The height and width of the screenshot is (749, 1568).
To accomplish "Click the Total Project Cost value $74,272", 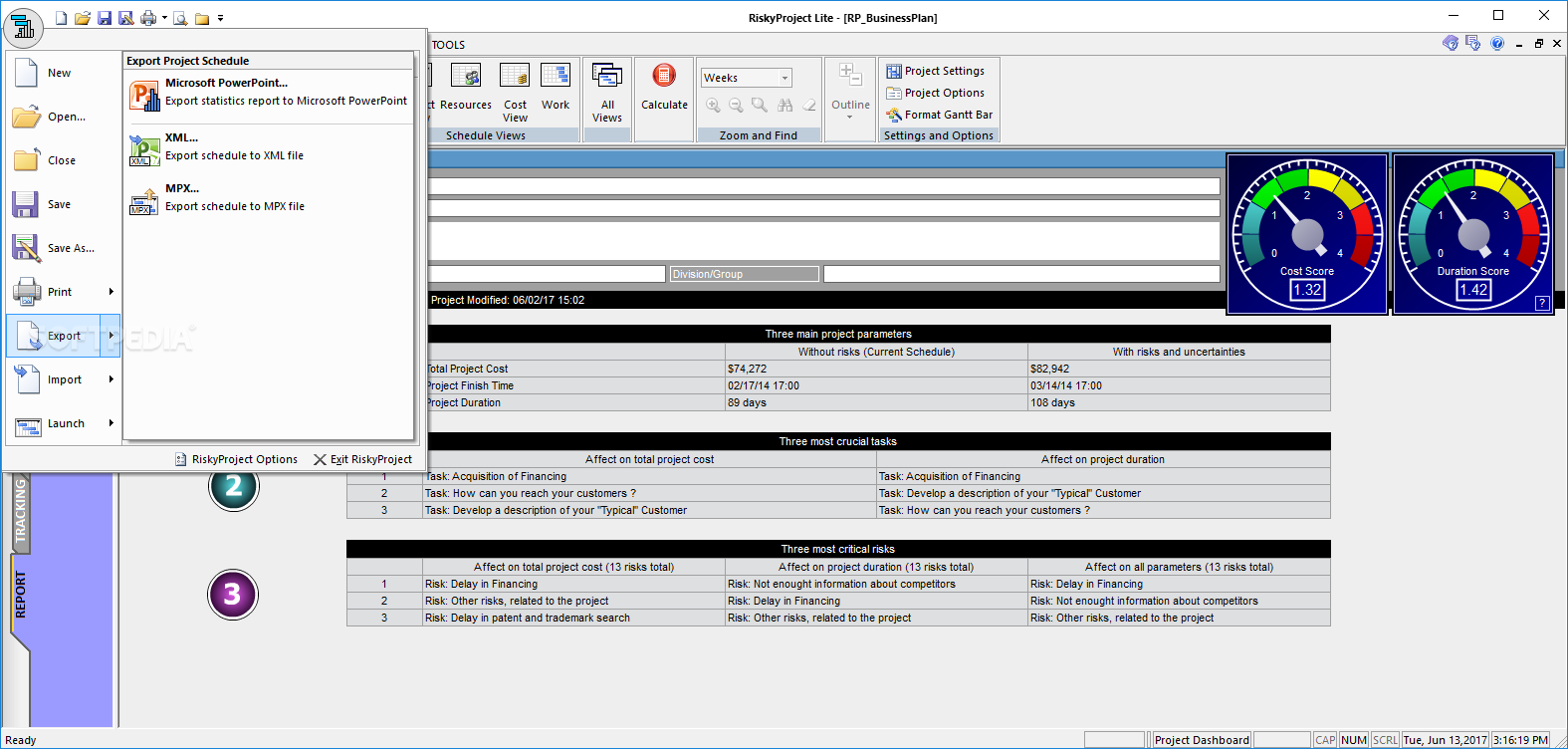I will click(x=876, y=369).
